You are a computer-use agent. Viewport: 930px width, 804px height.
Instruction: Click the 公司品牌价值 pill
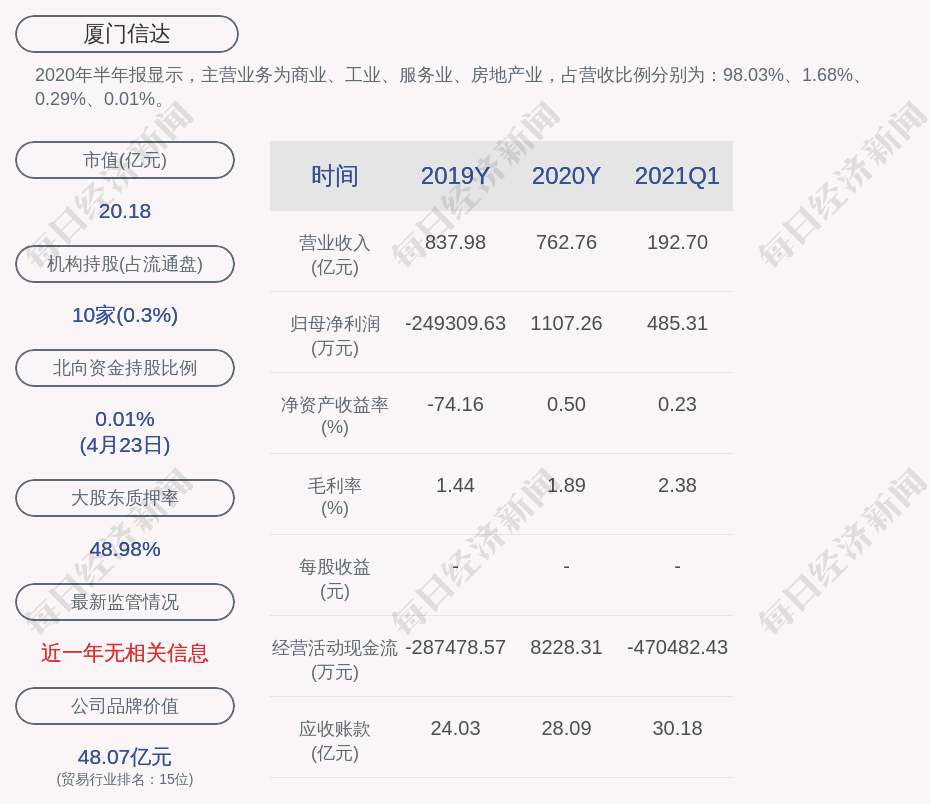(125, 706)
